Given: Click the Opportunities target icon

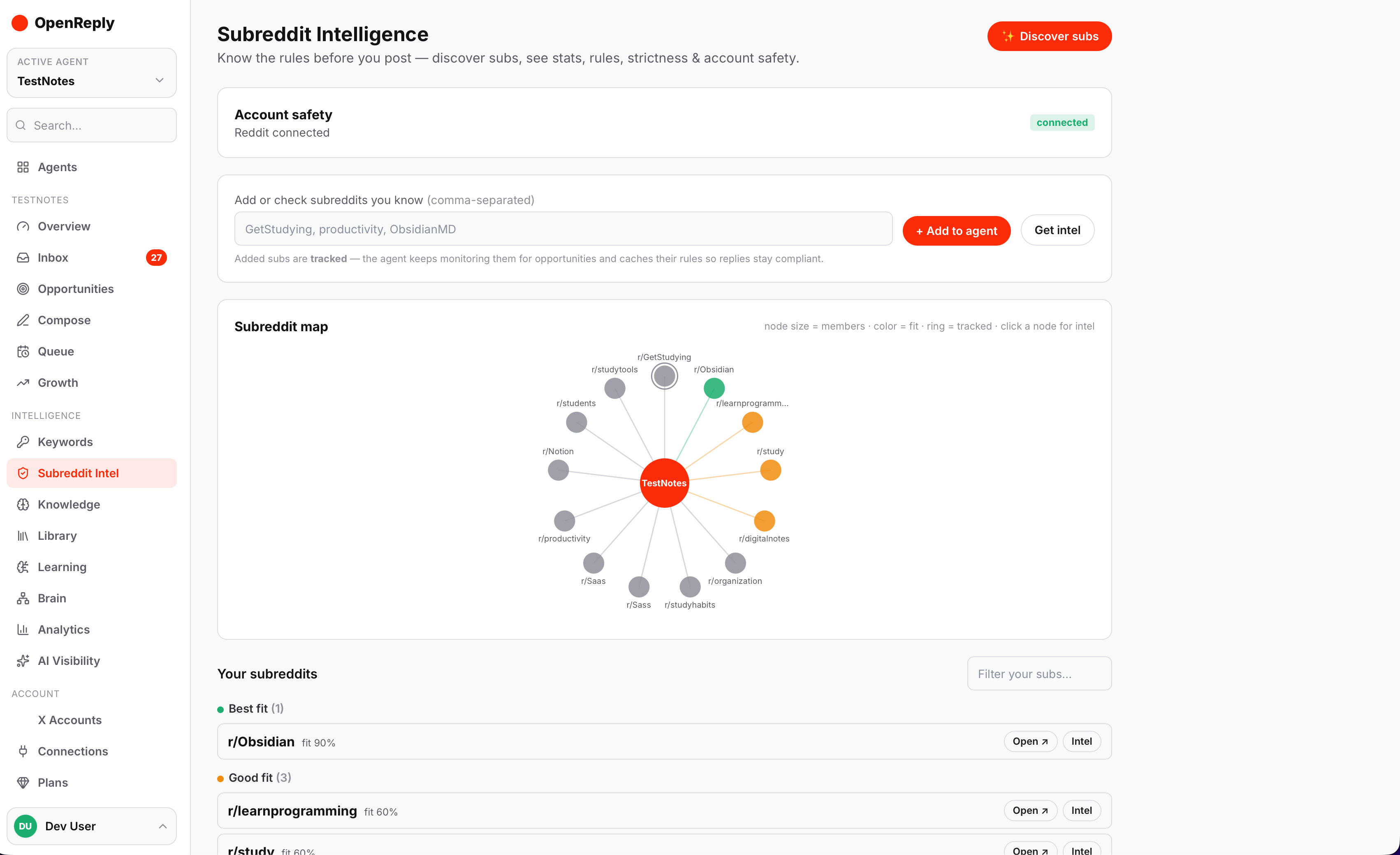Looking at the screenshot, I should tap(23, 289).
